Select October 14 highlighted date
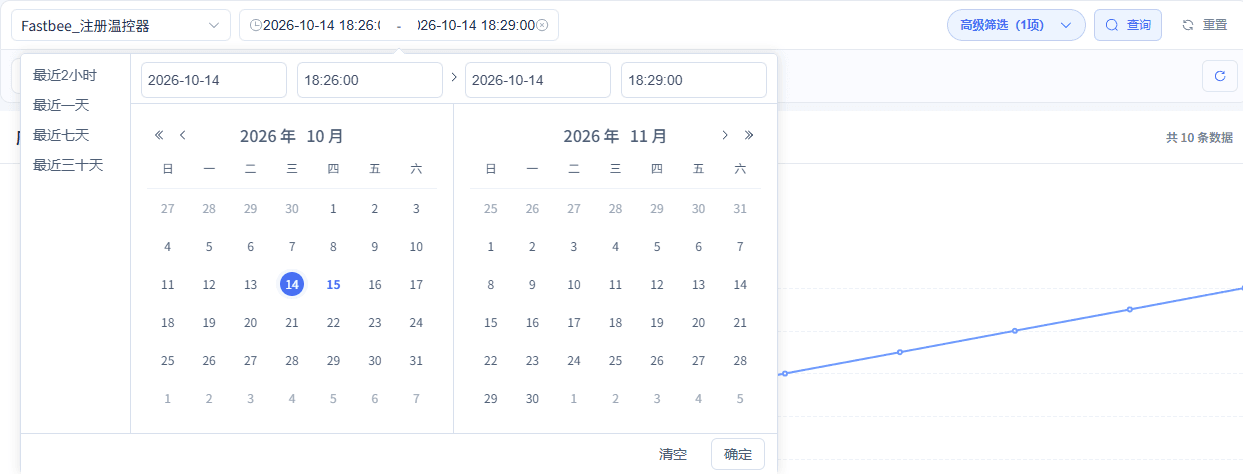 [292, 285]
